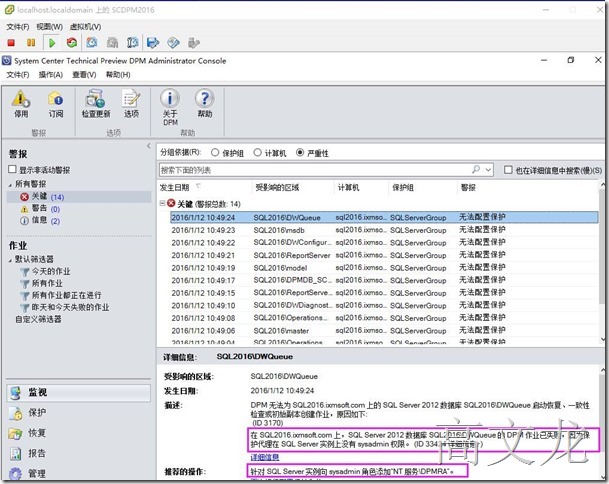
Task: Select the 保护组 radio button
Action: tap(215, 153)
